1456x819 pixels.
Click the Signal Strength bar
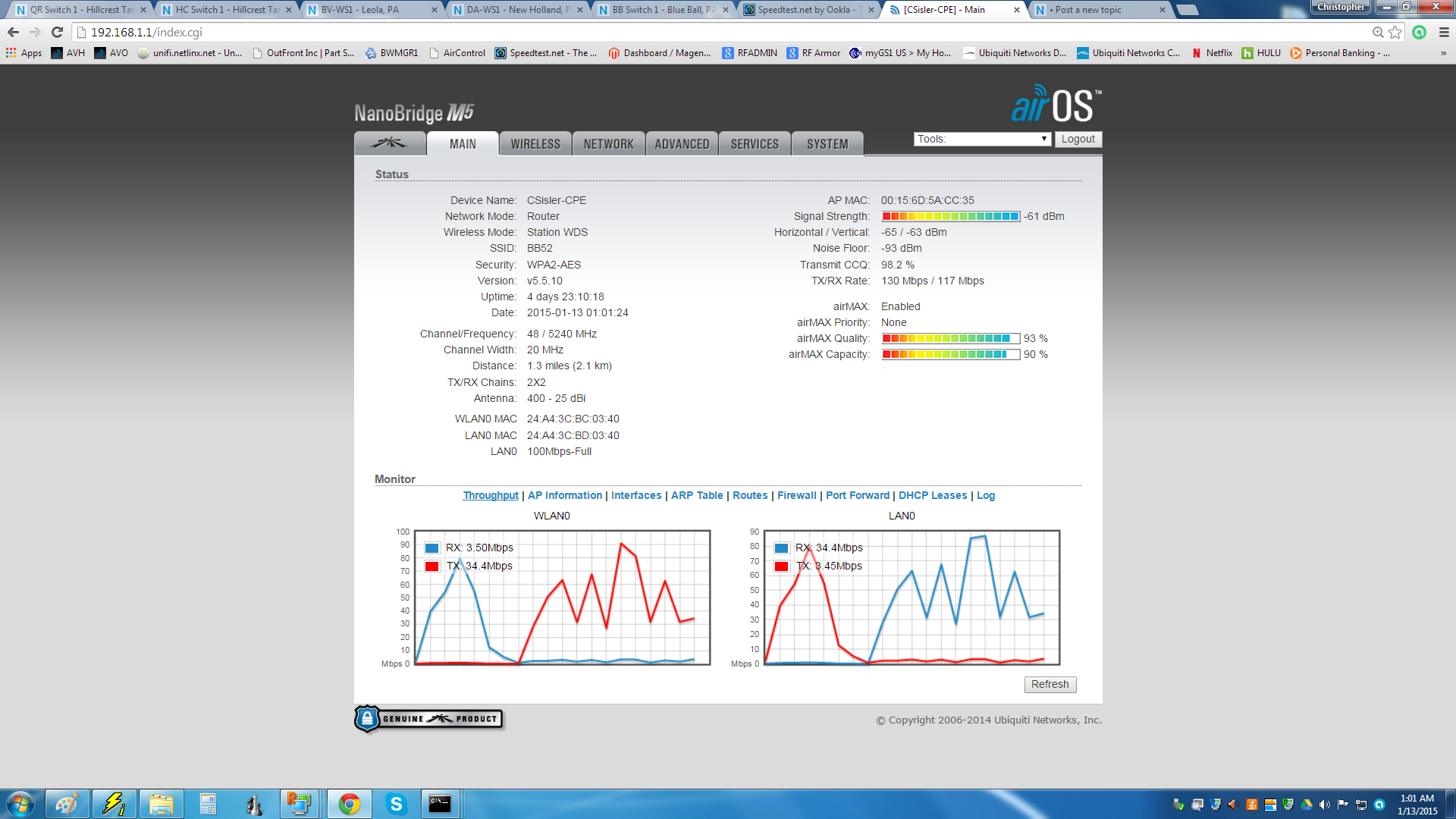coord(951,216)
